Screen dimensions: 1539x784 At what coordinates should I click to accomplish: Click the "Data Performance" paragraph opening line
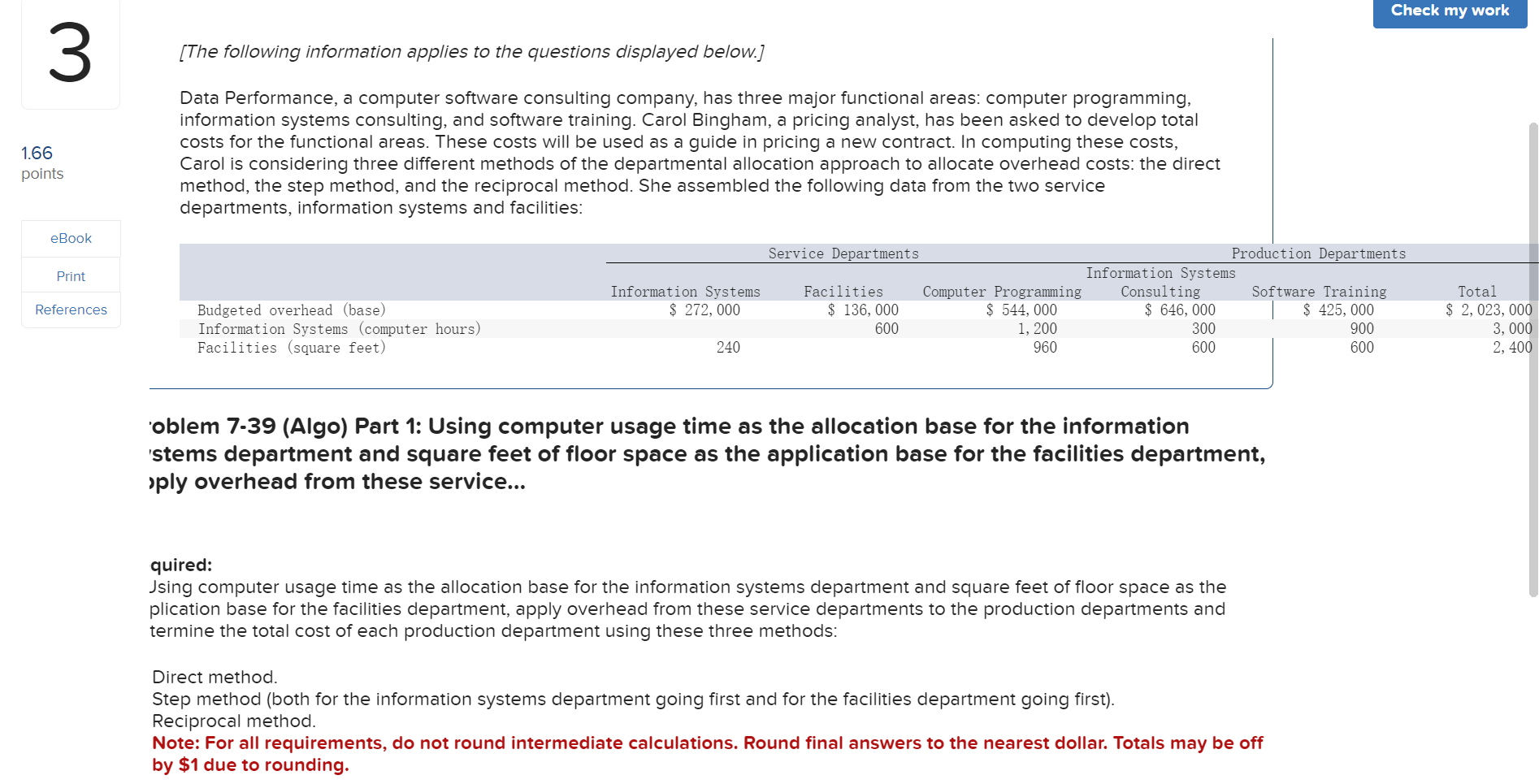pyautogui.click(x=685, y=98)
